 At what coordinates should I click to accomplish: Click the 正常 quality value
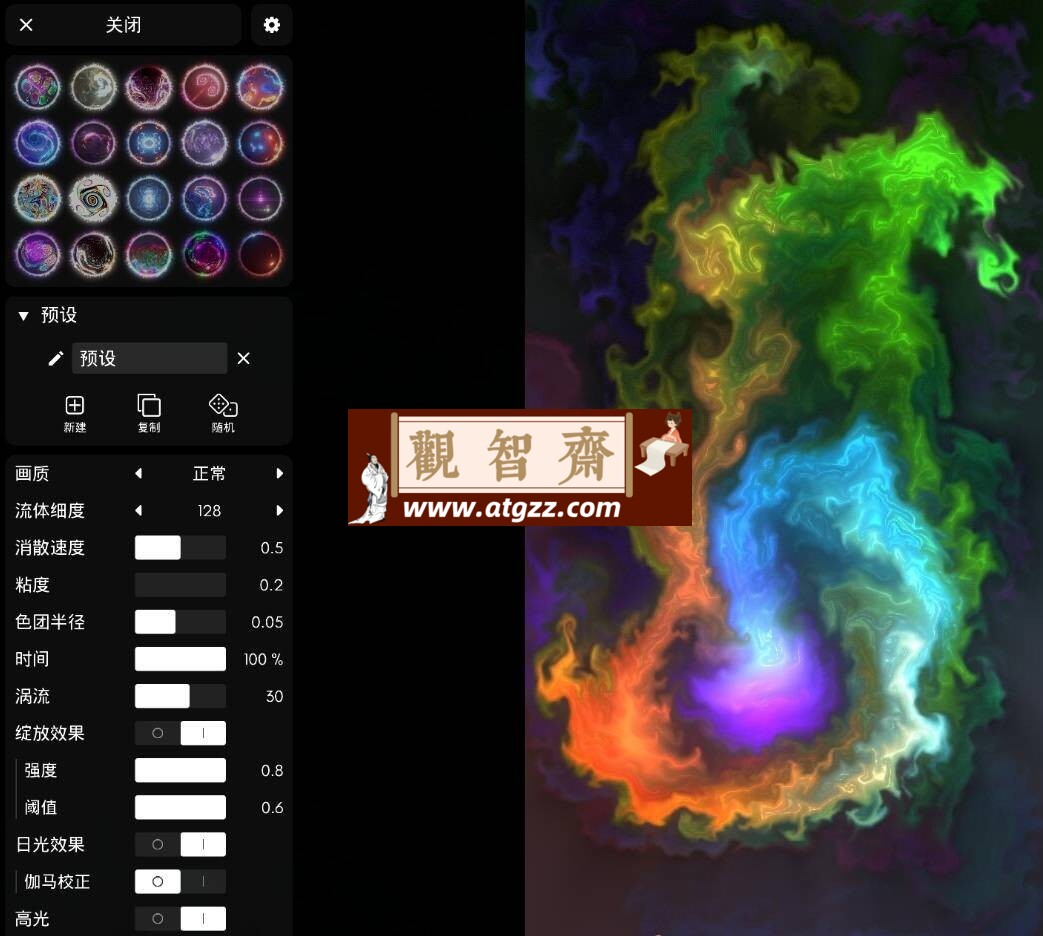[x=209, y=474]
